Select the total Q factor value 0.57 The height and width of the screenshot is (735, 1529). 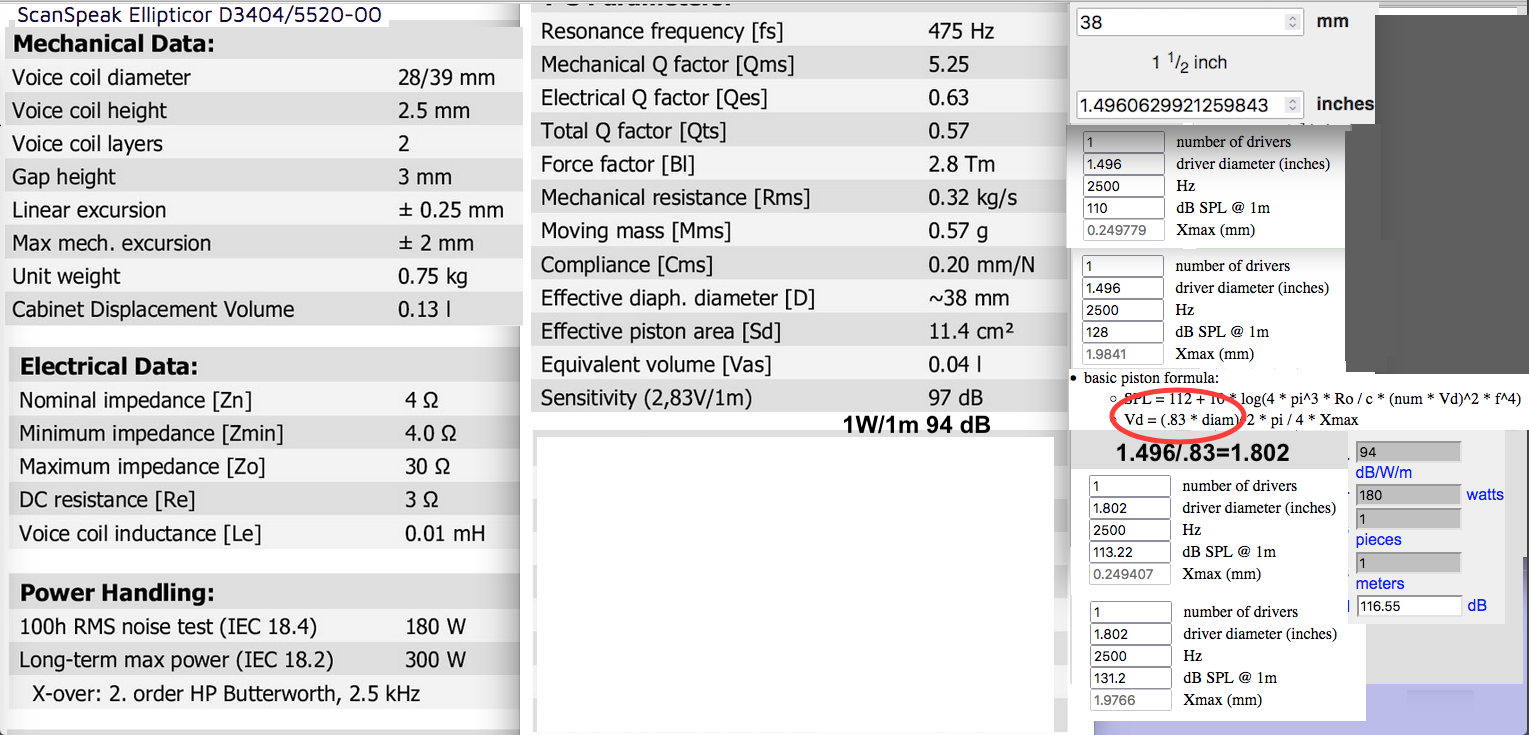[949, 130]
